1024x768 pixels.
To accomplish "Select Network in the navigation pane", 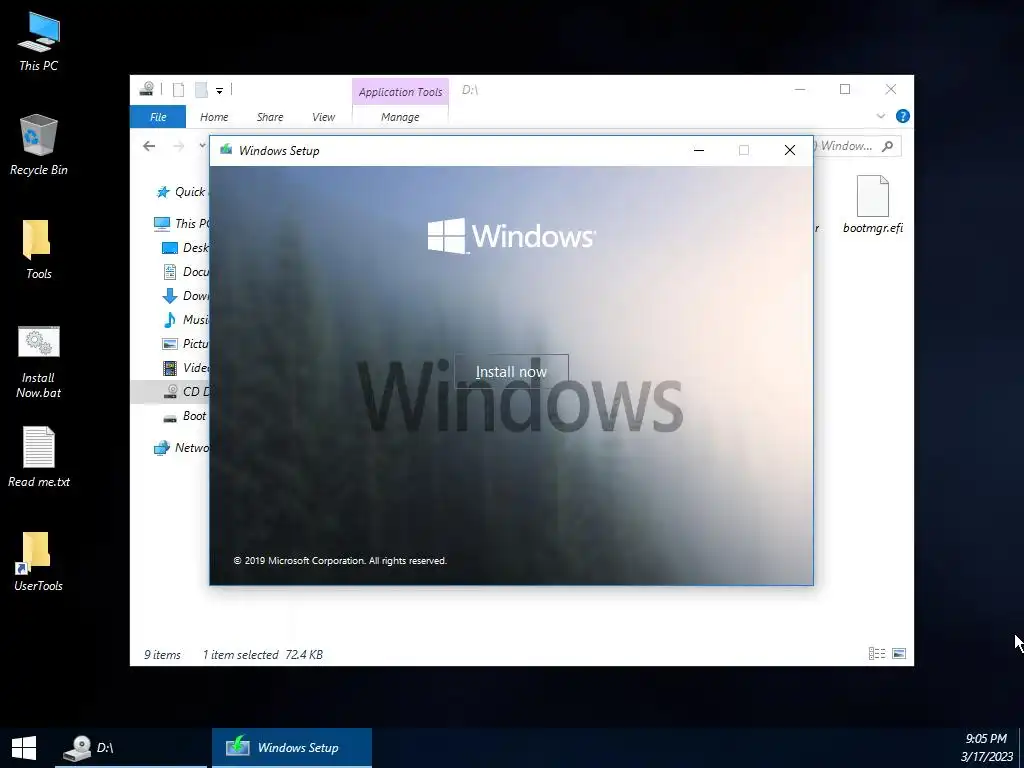I will click(x=181, y=448).
